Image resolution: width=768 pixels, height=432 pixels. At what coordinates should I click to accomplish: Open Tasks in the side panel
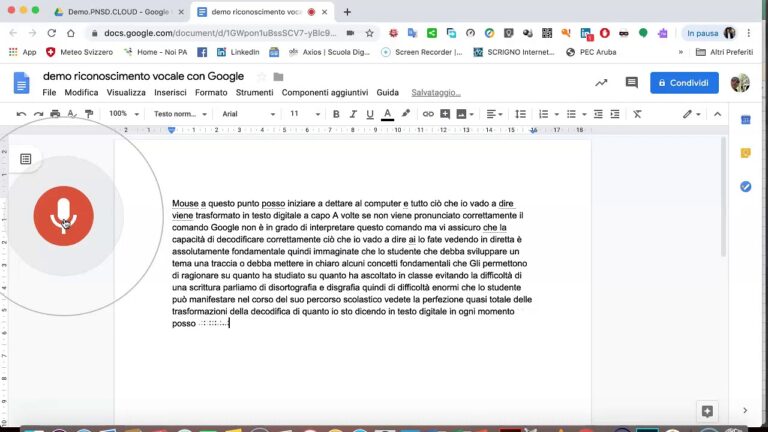pos(745,187)
